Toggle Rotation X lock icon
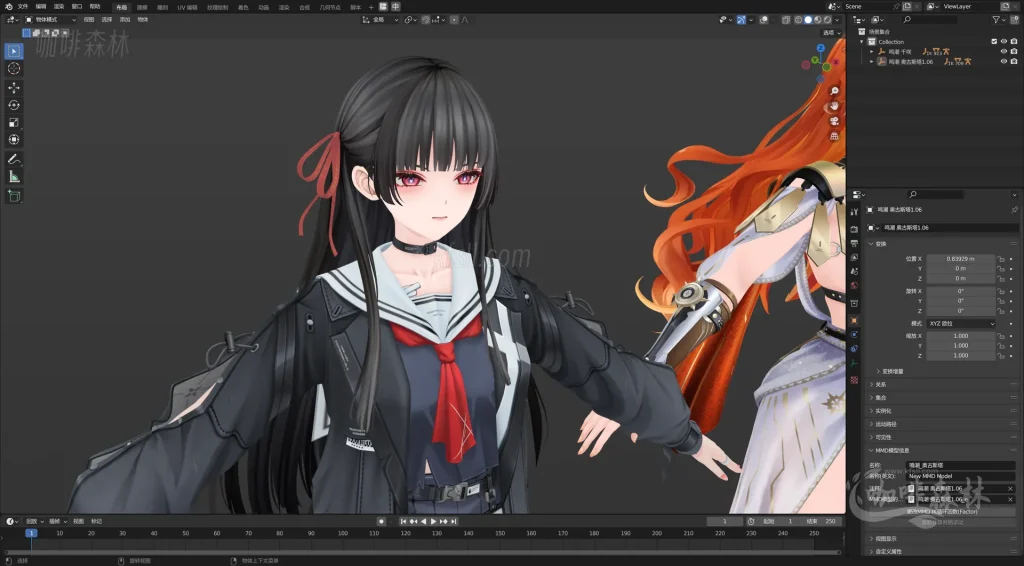Viewport: 1024px width, 566px height. [x=1001, y=291]
